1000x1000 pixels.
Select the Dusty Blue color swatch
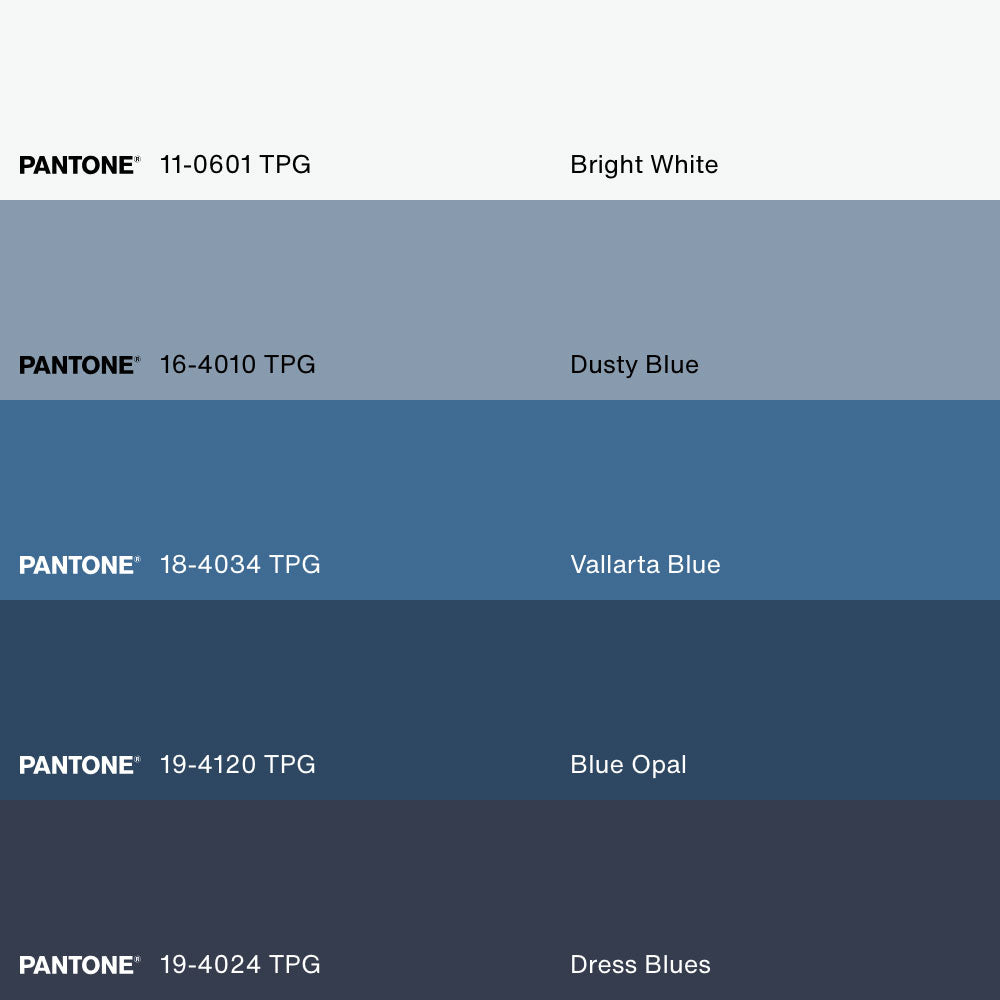(x=500, y=280)
